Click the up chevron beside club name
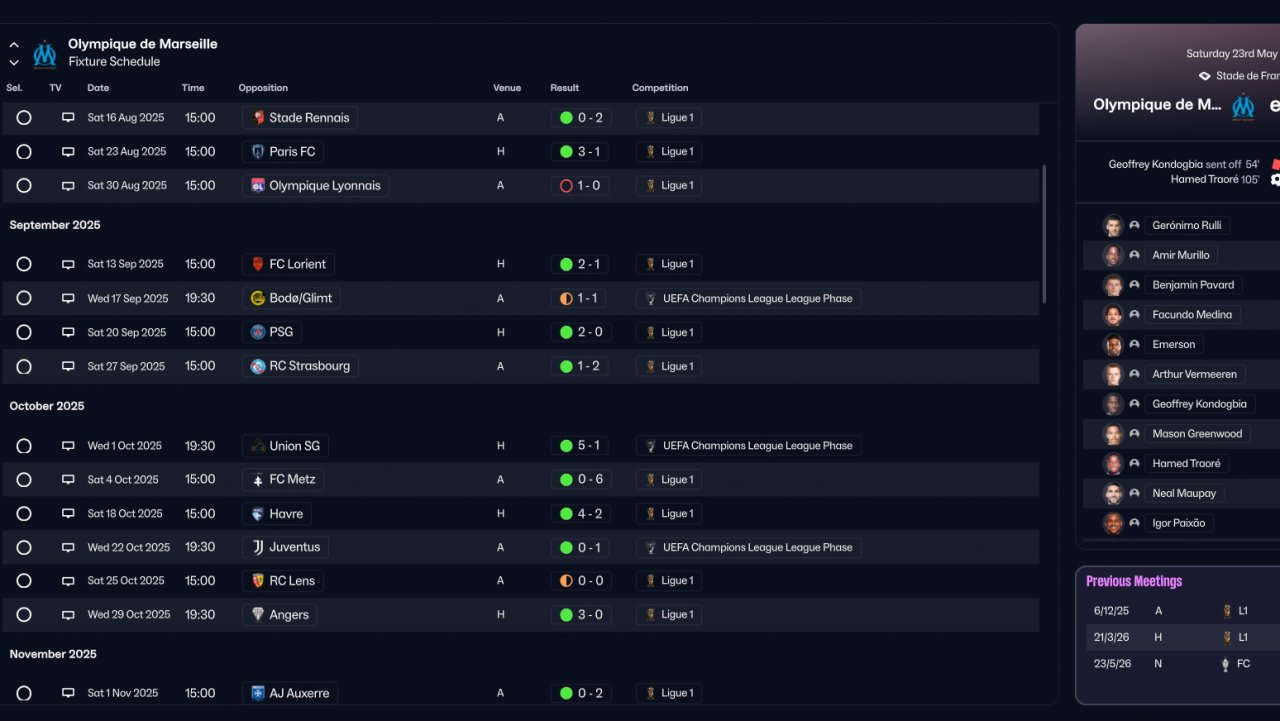 pyautogui.click(x=14, y=45)
